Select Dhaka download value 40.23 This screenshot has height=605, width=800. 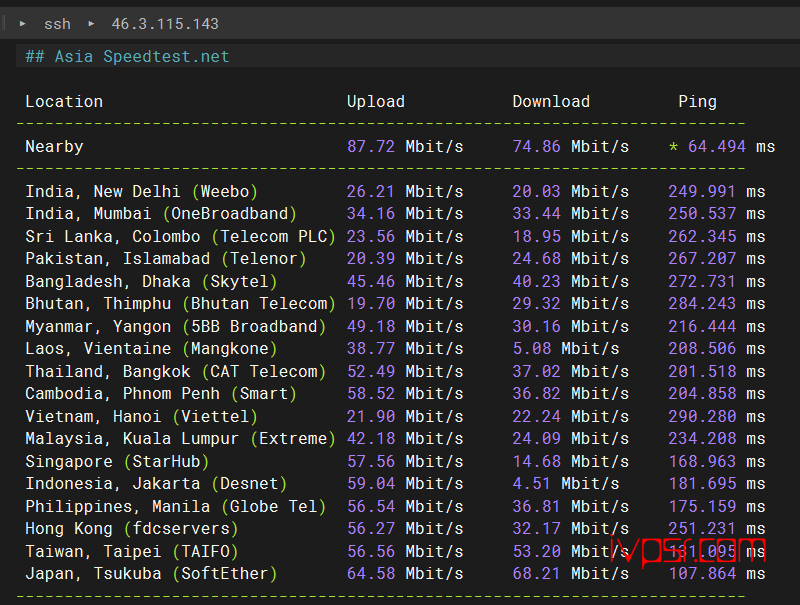[x=536, y=282]
